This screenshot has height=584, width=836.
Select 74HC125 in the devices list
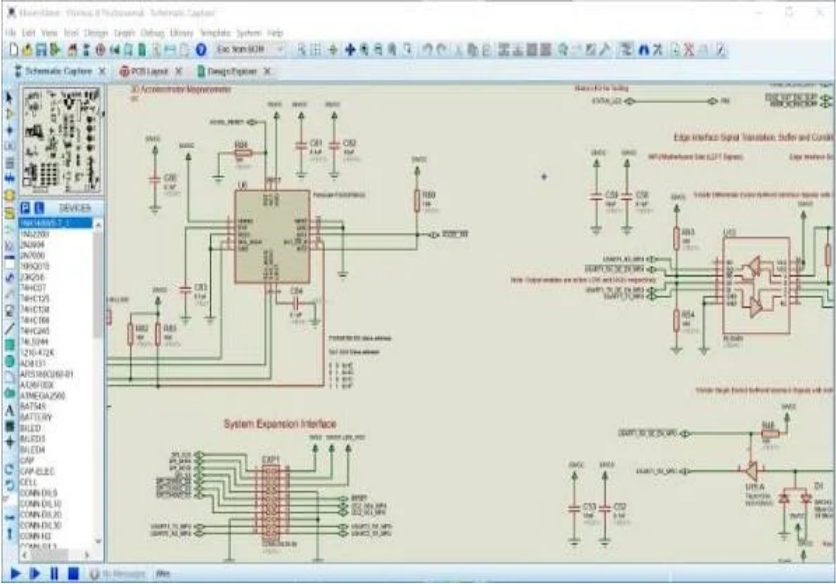tap(35, 299)
